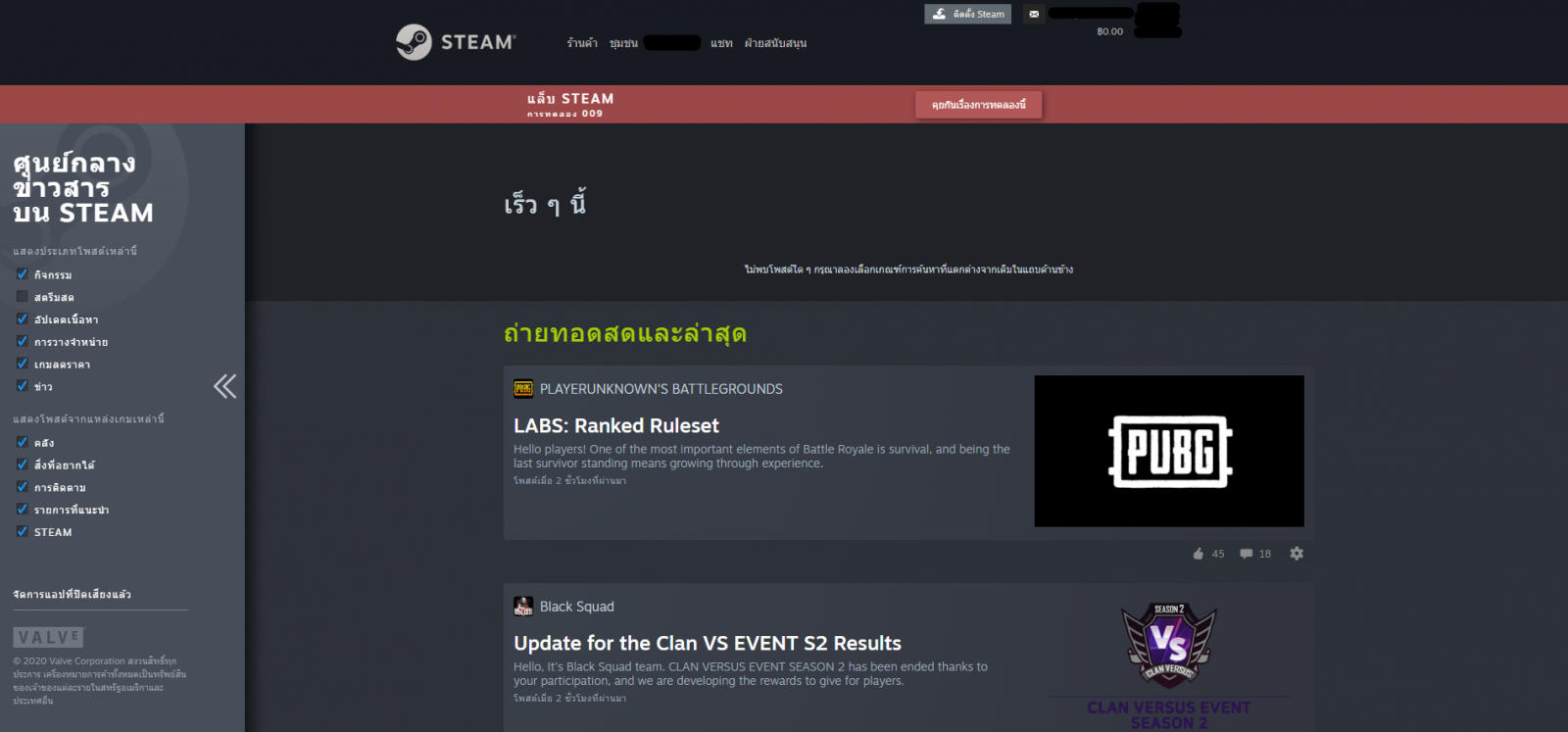Image resolution: width=1568 pixels, height=732 pixels.
Task: Toggle the เกมลดราคา checkbox
Action: [x=22, y=365]
